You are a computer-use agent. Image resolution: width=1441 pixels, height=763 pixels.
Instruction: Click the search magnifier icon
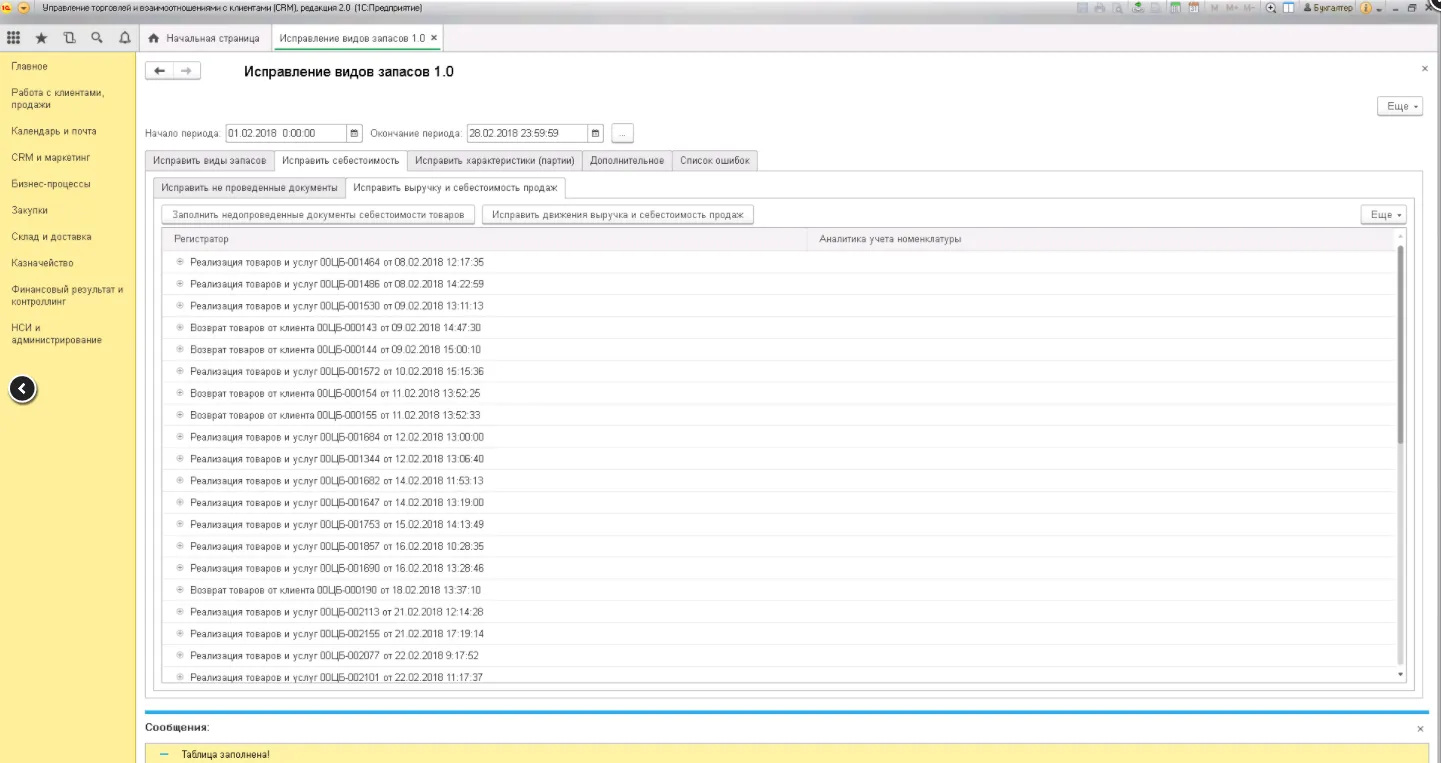97,38
